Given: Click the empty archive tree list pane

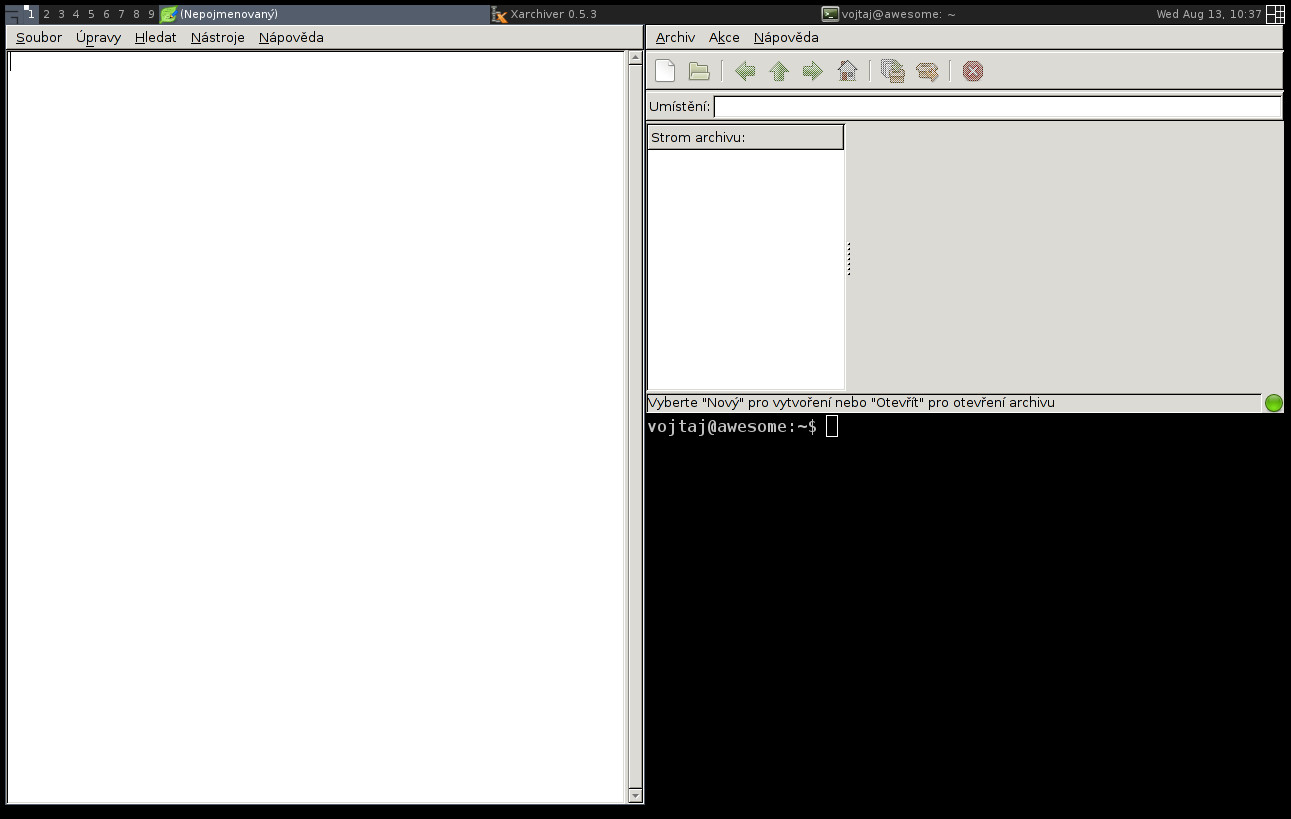Looking at the screenshot, I should [x=746, y=270].
